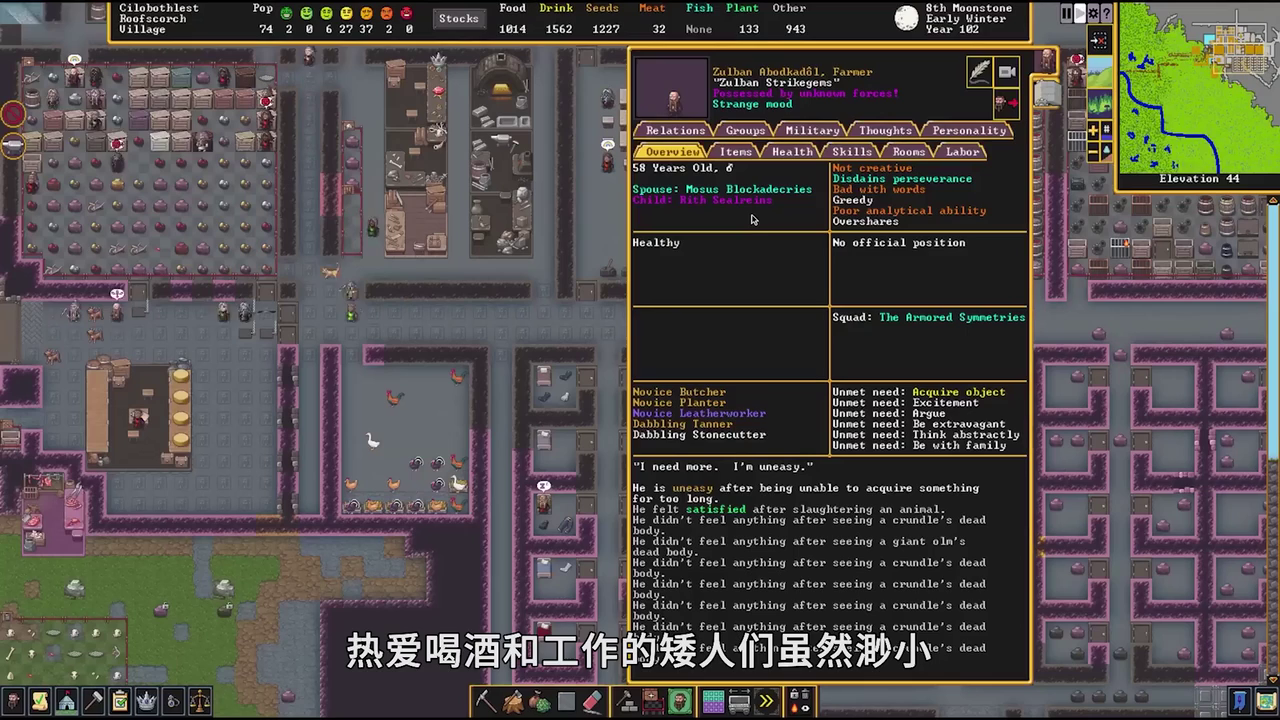Click Zulban's portrait thumbnail
The height and width of the screenshot is (720, 1280).
671,88
